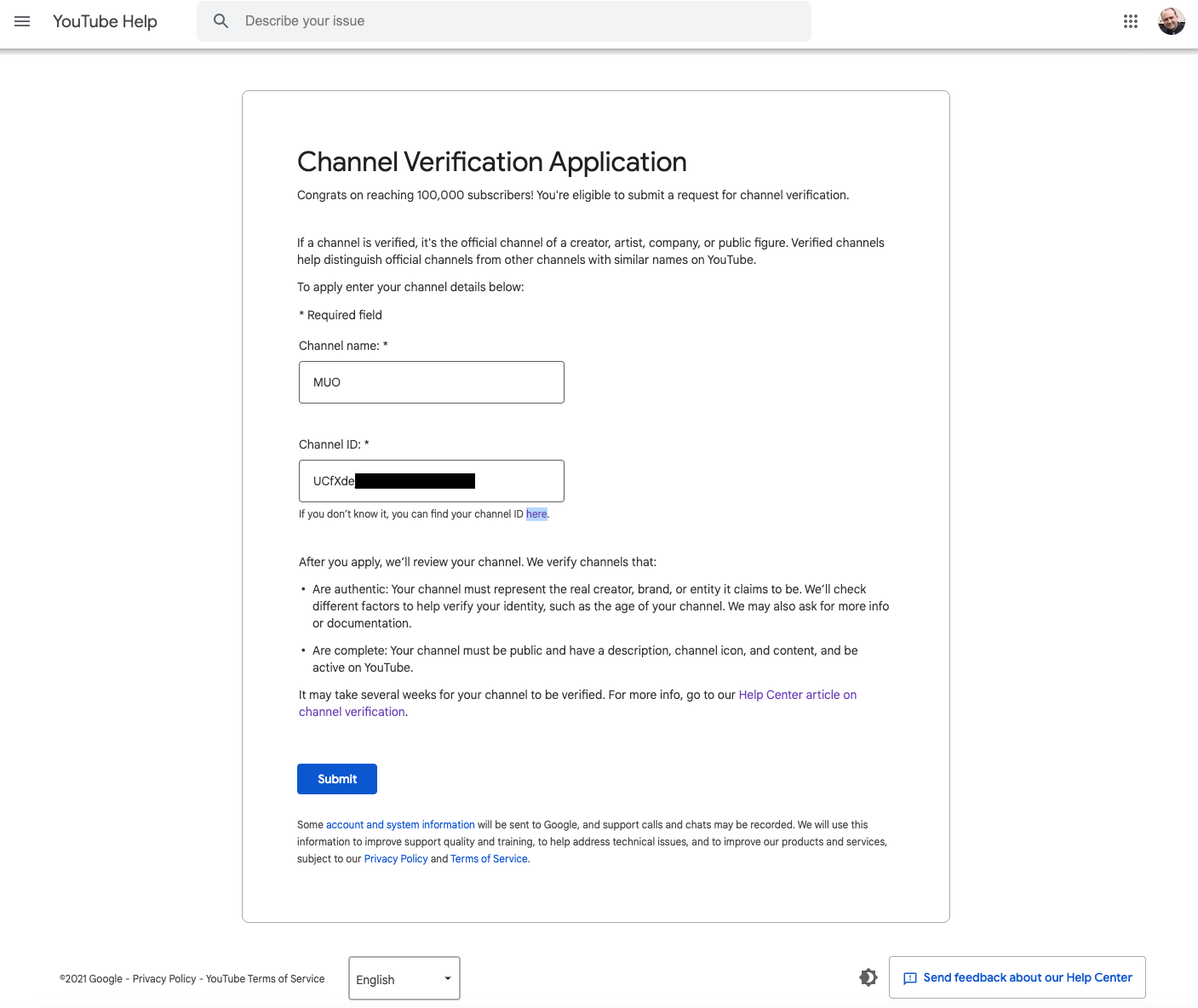1198x1008 pixels.
Task: Click the search magnifier icon
Action: click(x=221, y=21)
